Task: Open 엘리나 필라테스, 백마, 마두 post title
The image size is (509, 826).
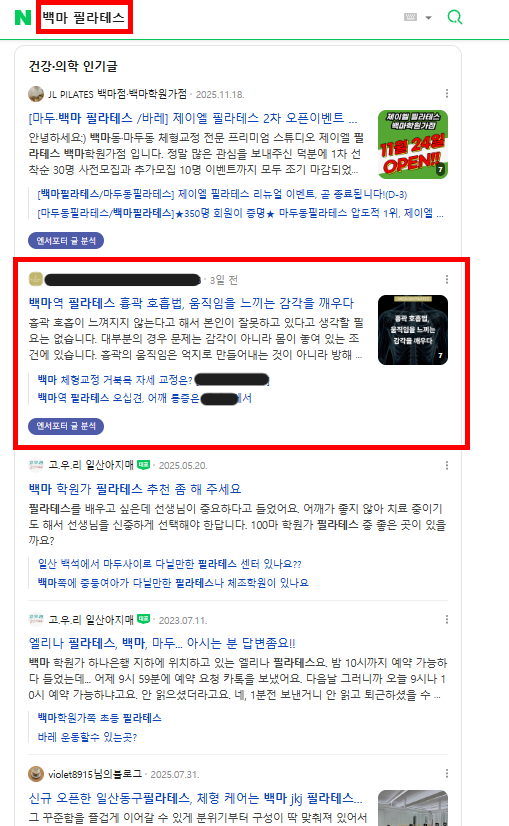Action: 162,643
